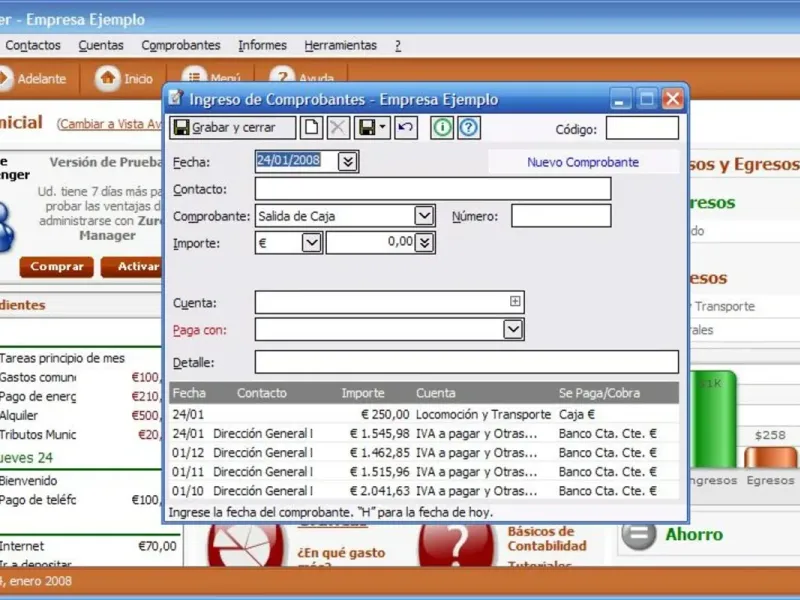This screenshot has width=800, height=600.
Task: Create a new blank comprobante document icon
Action: click(311, 128)
